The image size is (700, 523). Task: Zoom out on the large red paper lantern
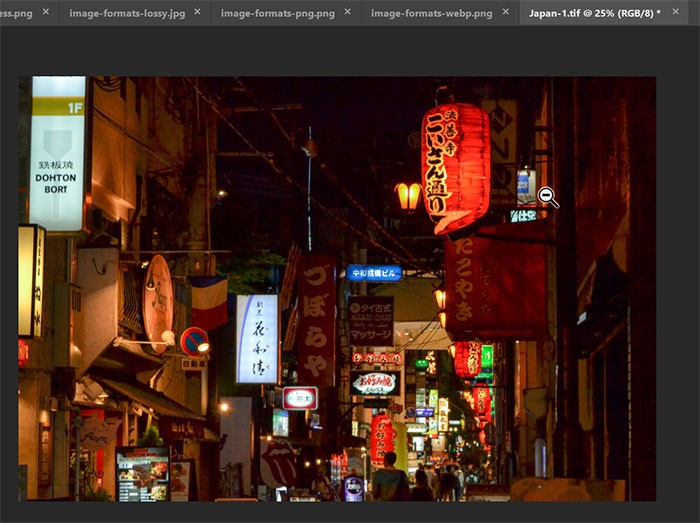pos(455,167)
